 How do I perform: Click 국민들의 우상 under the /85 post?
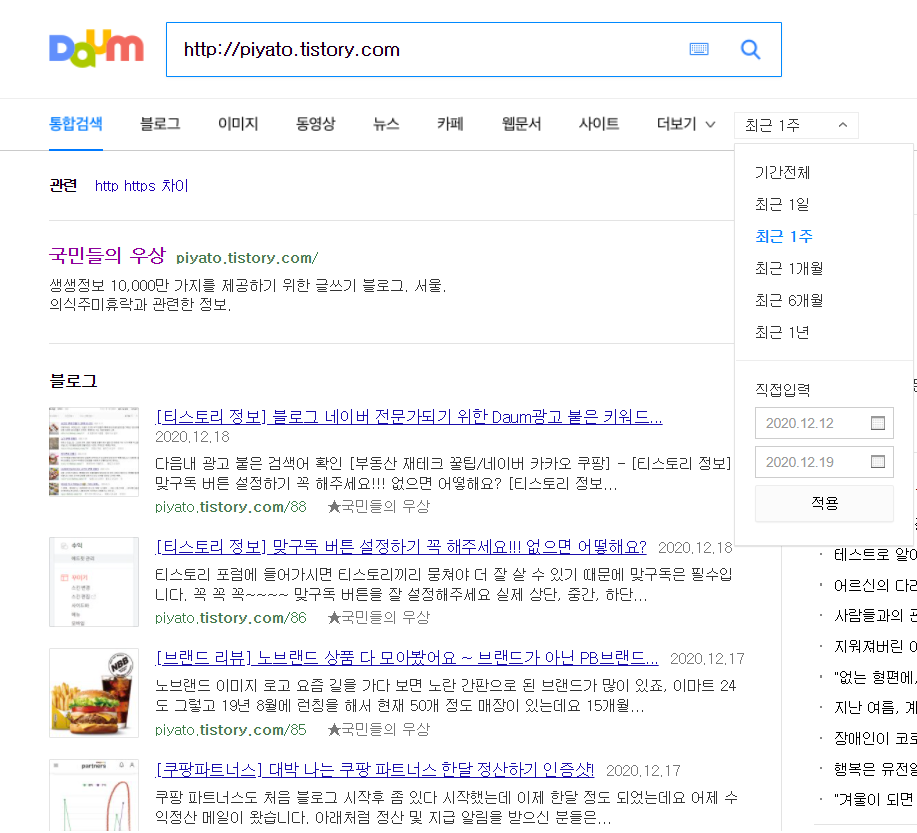(x=379, y=730)
